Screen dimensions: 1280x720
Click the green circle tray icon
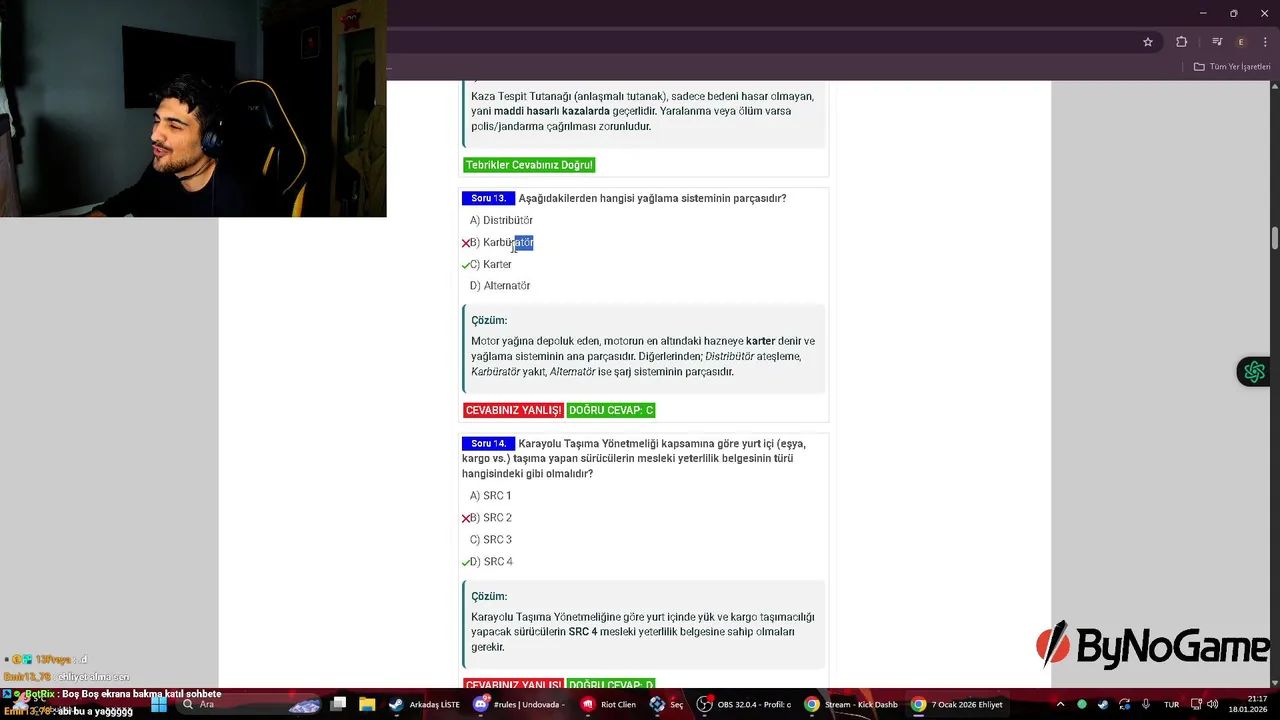(x=1081, y=704)
